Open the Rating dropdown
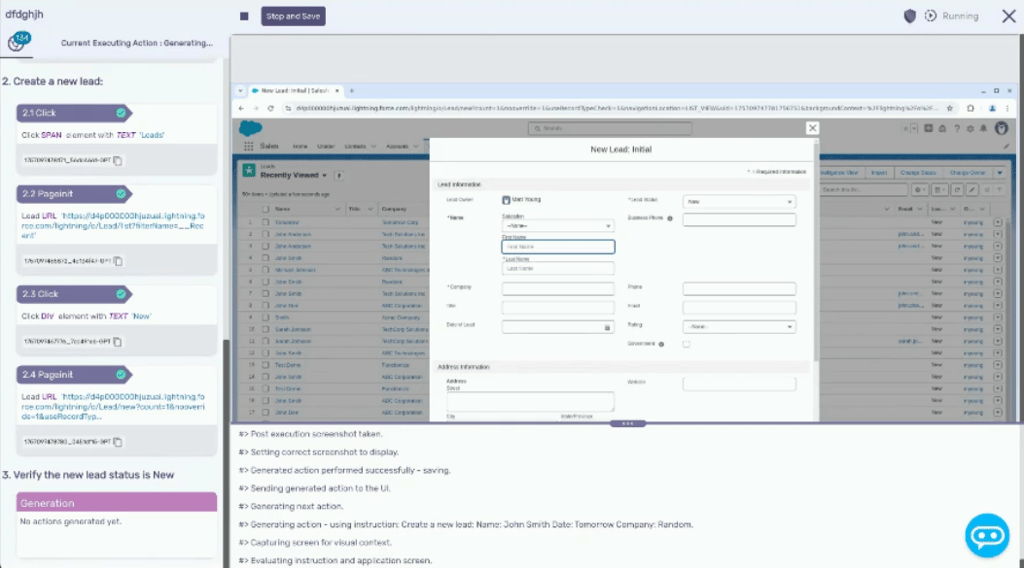The height and width of the screenshot is (568, 1024). (x=739, y=326)
